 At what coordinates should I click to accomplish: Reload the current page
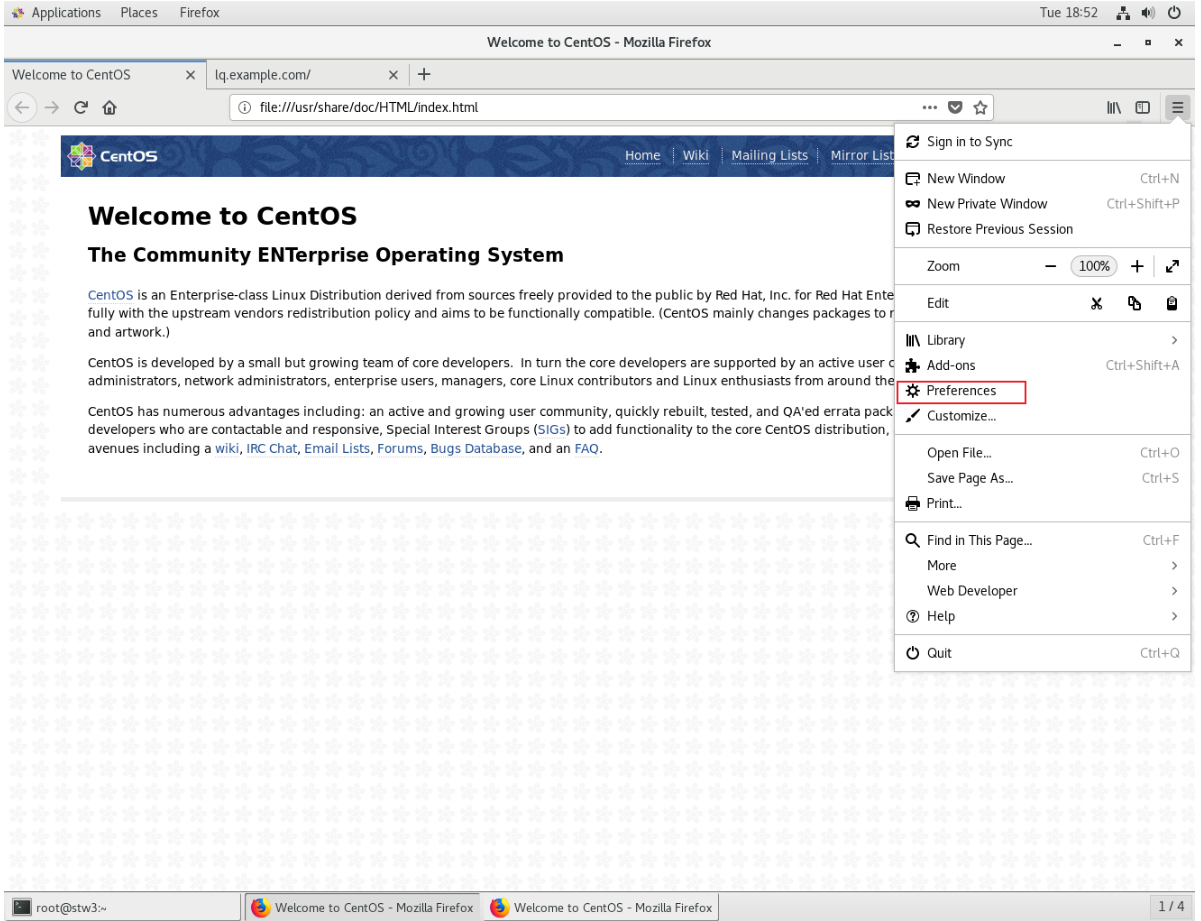(x=80, y=107)
